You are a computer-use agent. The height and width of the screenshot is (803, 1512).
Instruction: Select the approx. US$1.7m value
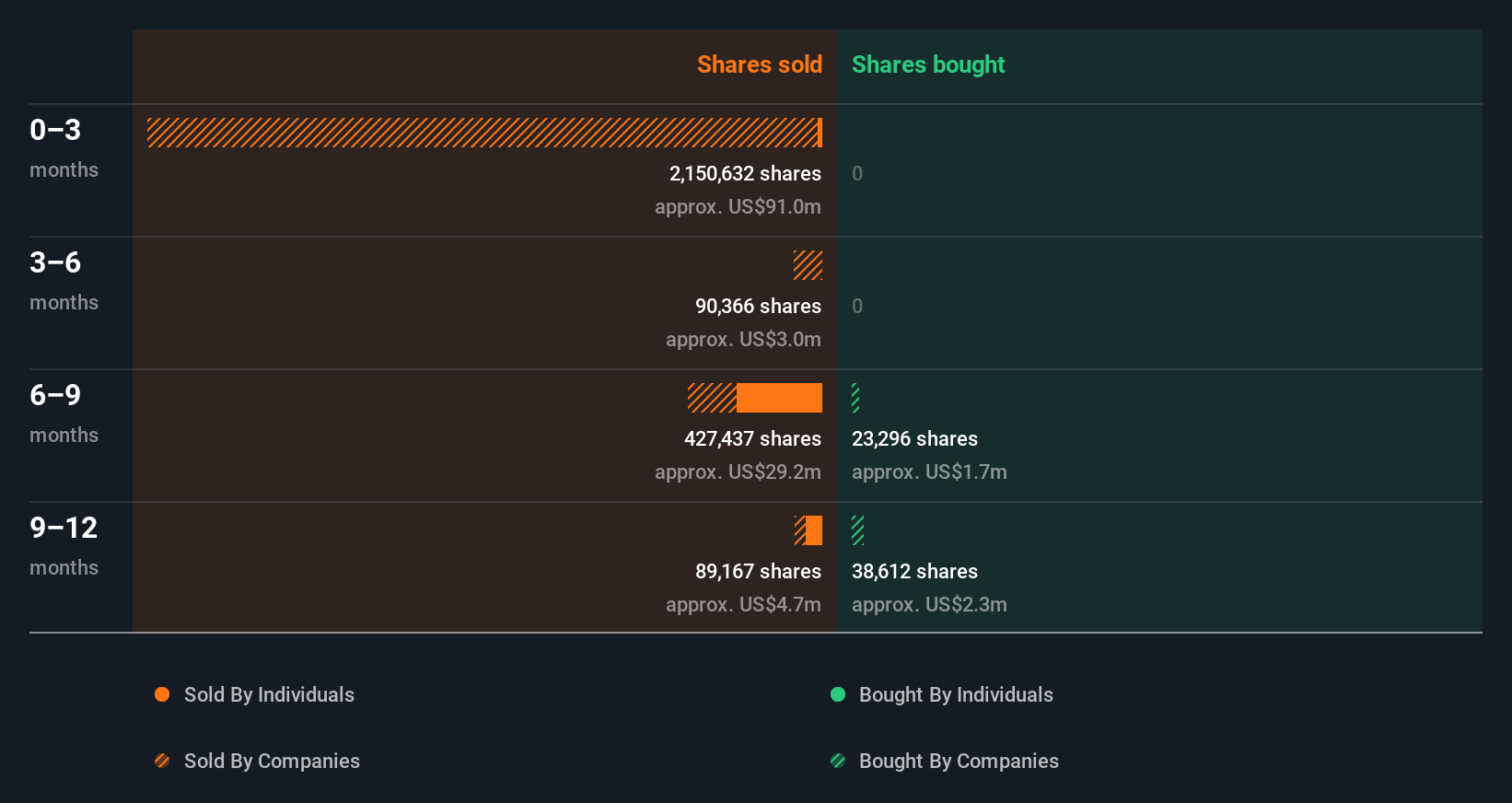929,471
